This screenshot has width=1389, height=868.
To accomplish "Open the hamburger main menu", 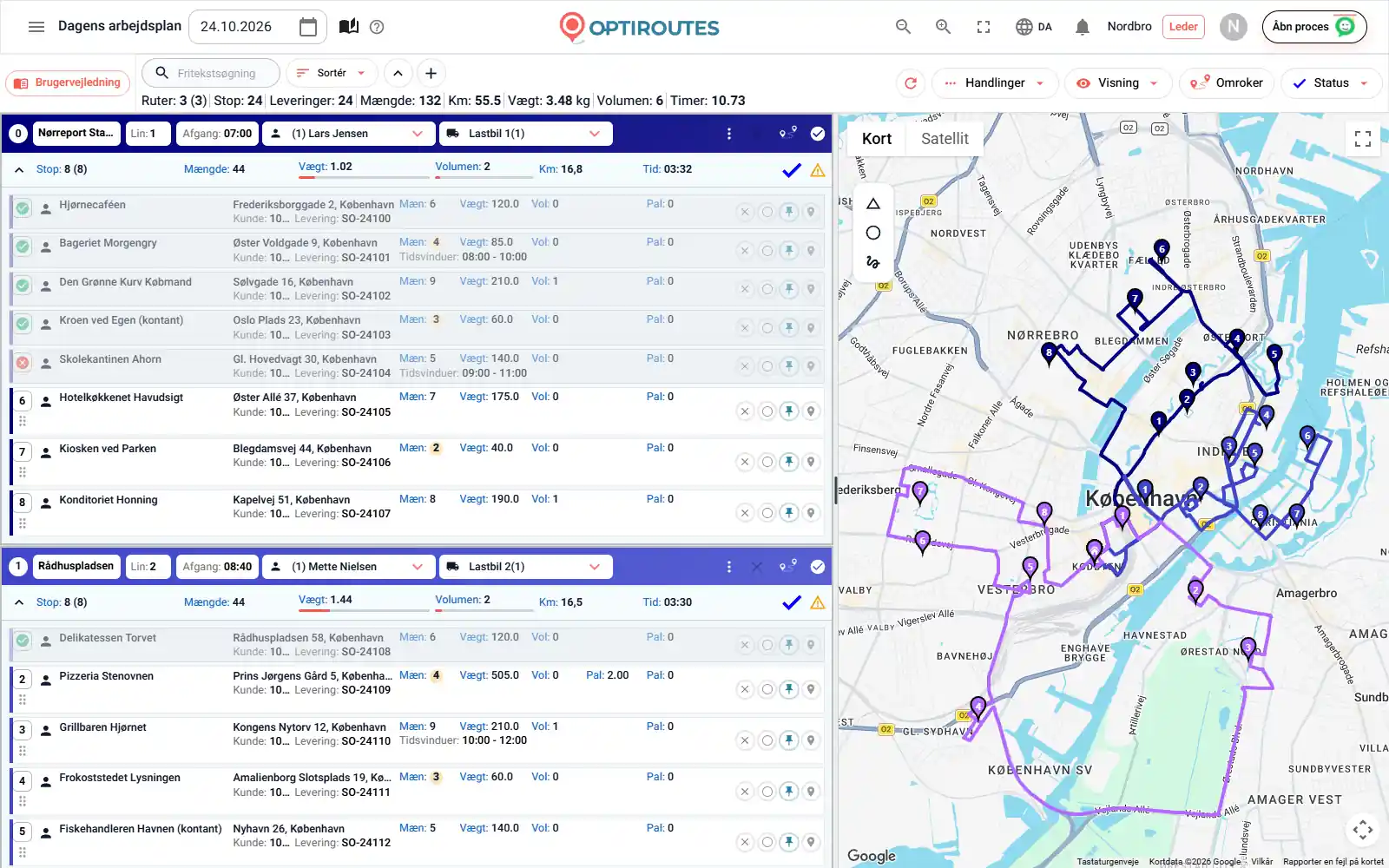I will [36, 27].
